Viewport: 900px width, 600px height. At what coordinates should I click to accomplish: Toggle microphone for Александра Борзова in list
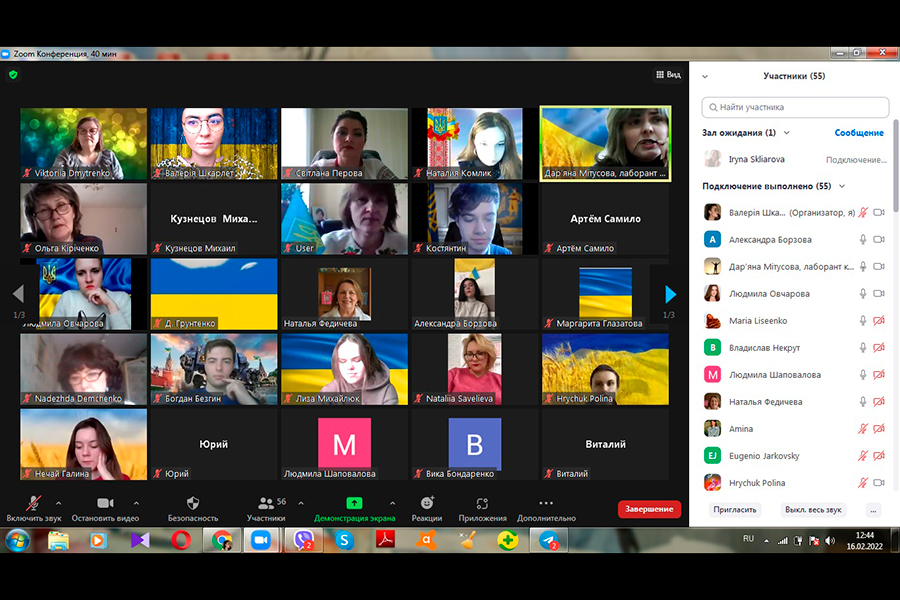tap(863, 240)
